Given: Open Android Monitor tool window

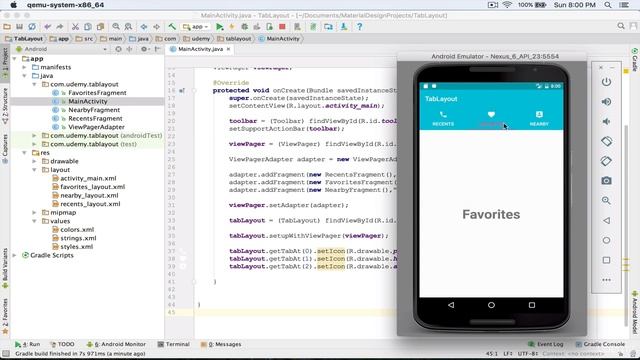Looking at the screenshot, I should [x=116, y=344].
